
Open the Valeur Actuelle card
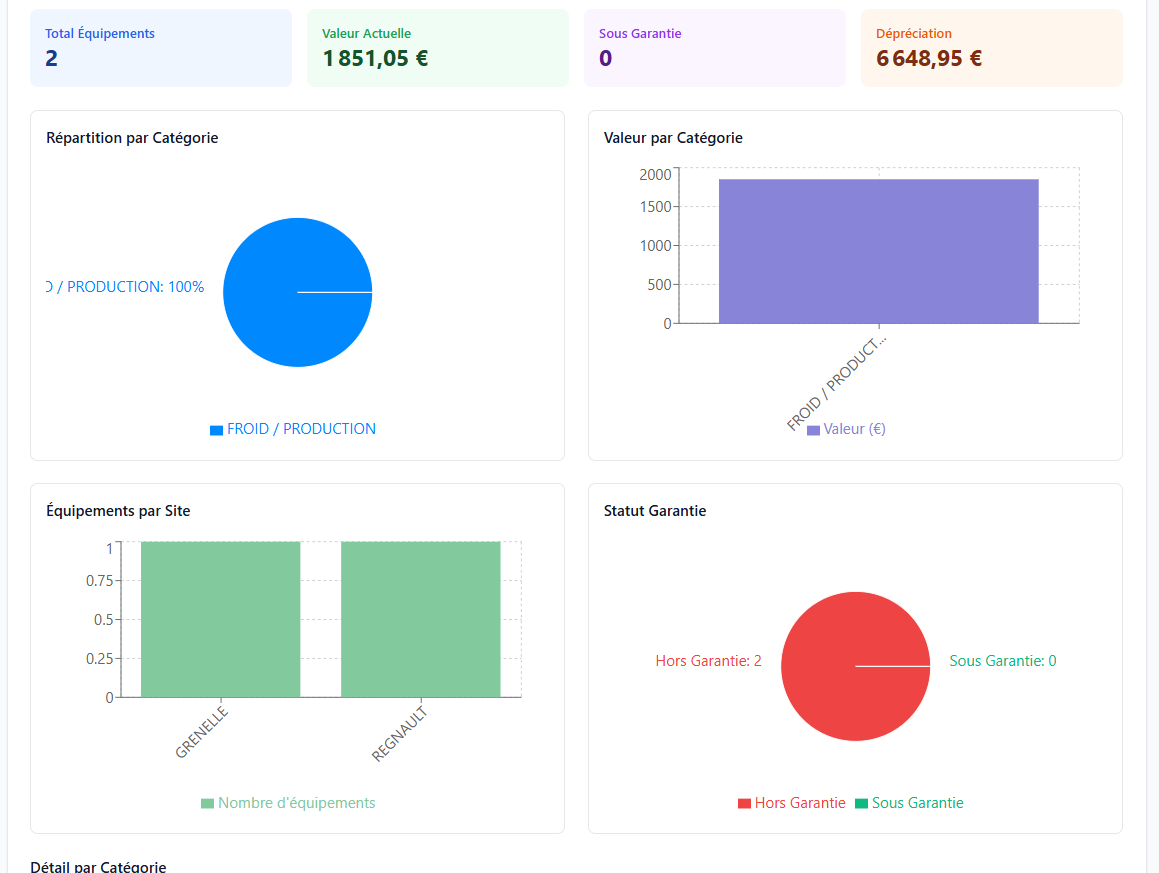tap(437, 47)
